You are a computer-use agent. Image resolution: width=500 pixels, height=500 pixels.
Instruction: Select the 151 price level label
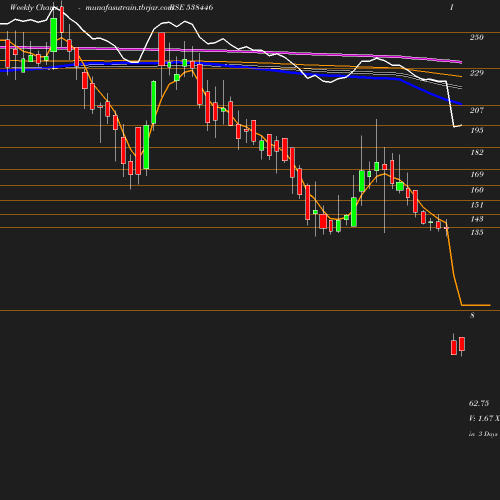[477, 205]
